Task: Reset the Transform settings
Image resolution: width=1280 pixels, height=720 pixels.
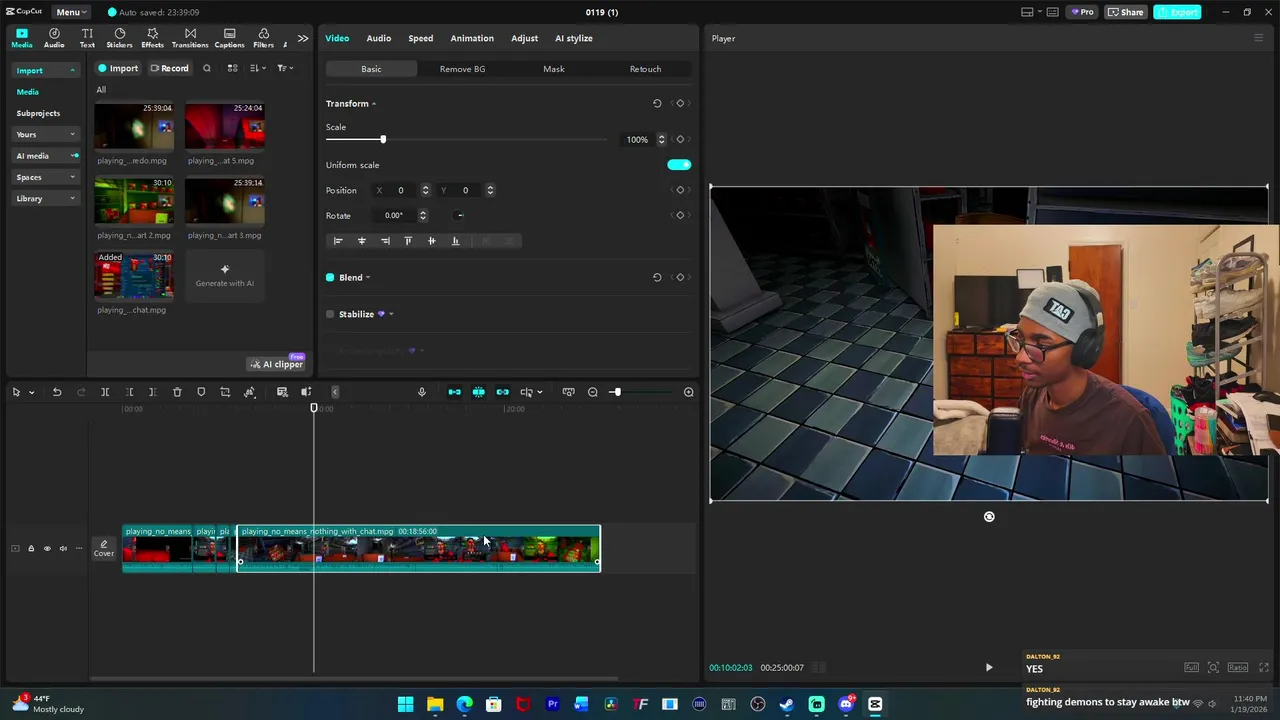Action: (657, 103)
